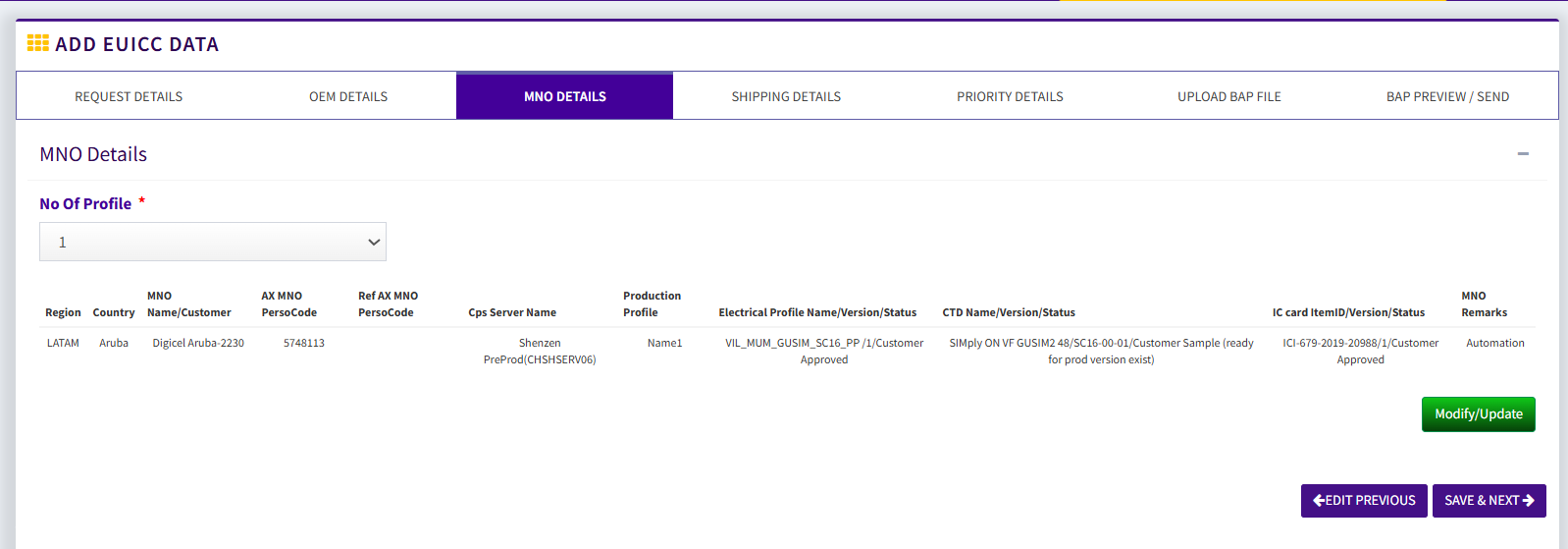This screenshot has width=1568, height=549.
Task: Click the grid icon beside ADD EUICC DATA
Action: click(x=38, y=43)
